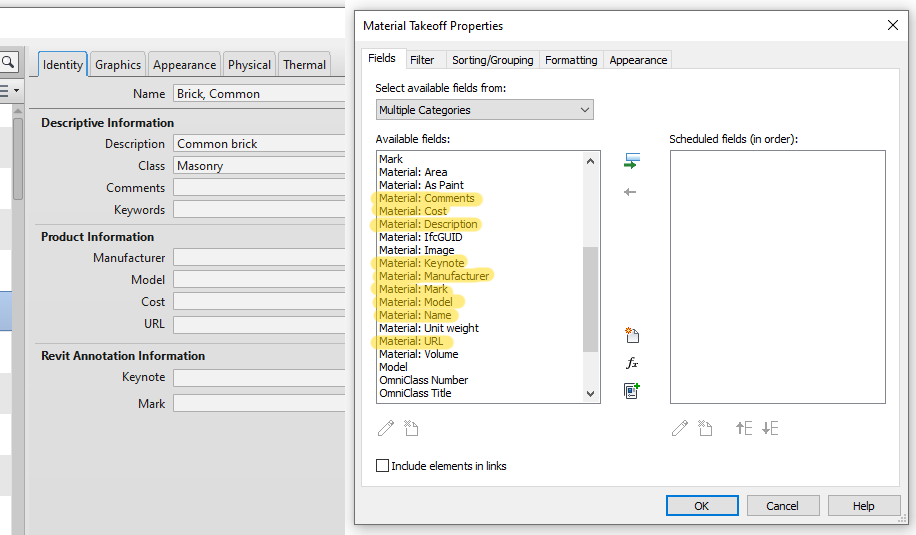Click the Combine parameters icon
The width and height of the screenshot is (916, 535).
point(632,391)
